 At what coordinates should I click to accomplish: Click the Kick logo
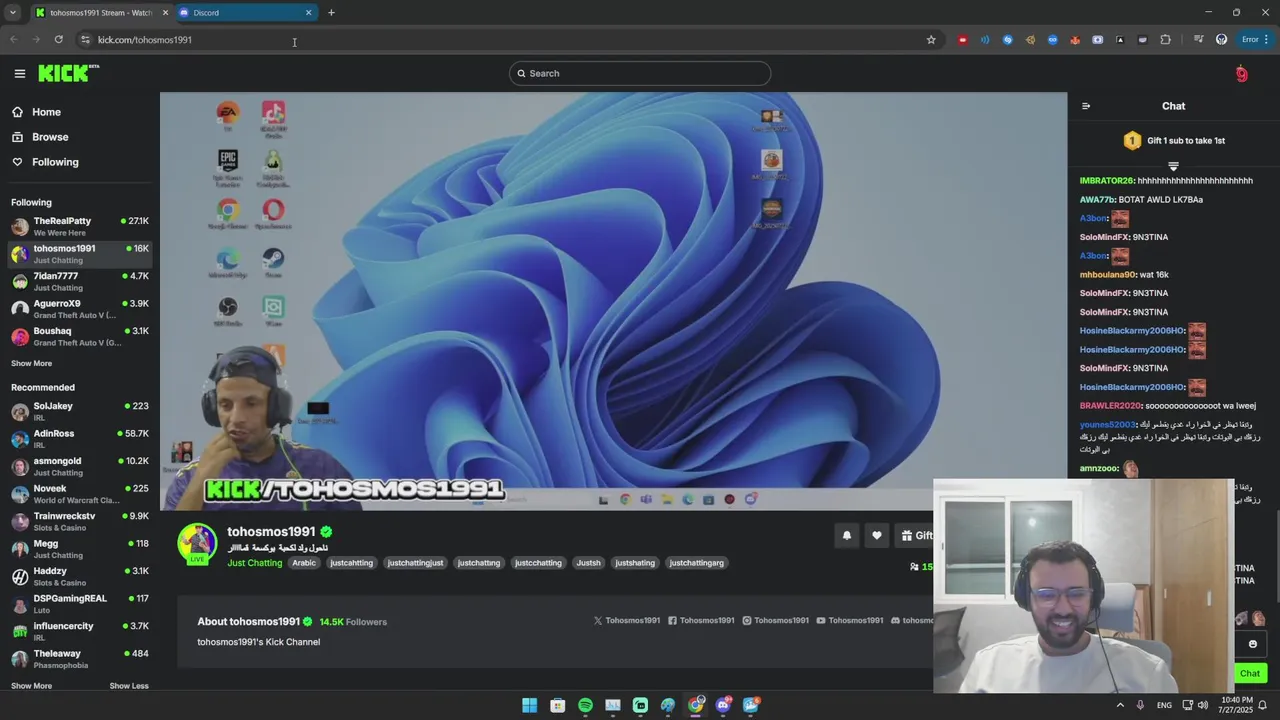[68, 73]
